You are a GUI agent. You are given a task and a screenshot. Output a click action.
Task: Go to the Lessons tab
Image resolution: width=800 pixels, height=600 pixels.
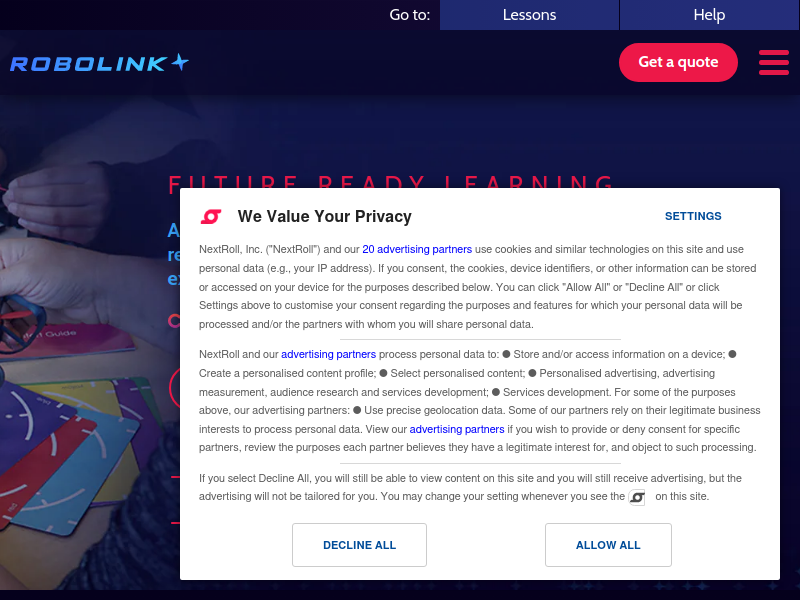pyautogui.click(x=530, y=15)
